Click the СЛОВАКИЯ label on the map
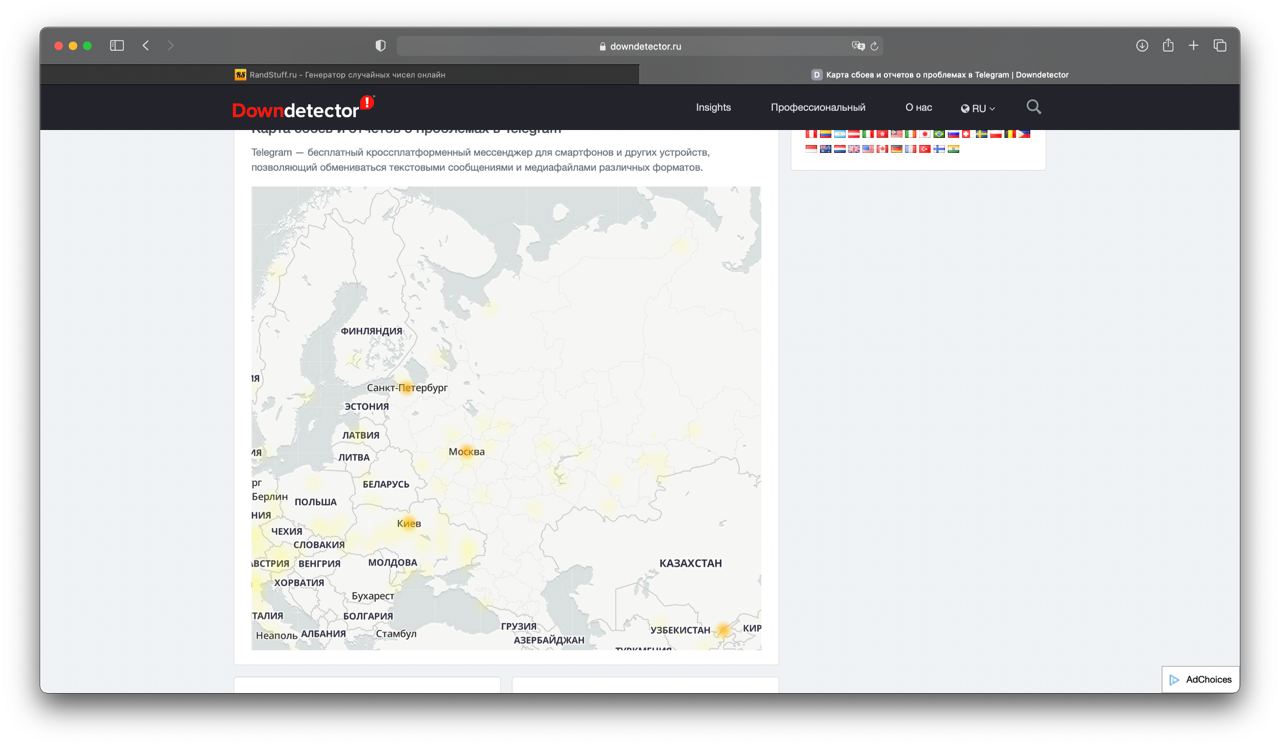Image resolution: width=1280 pixels, height=746 pixels. point(319,545)
